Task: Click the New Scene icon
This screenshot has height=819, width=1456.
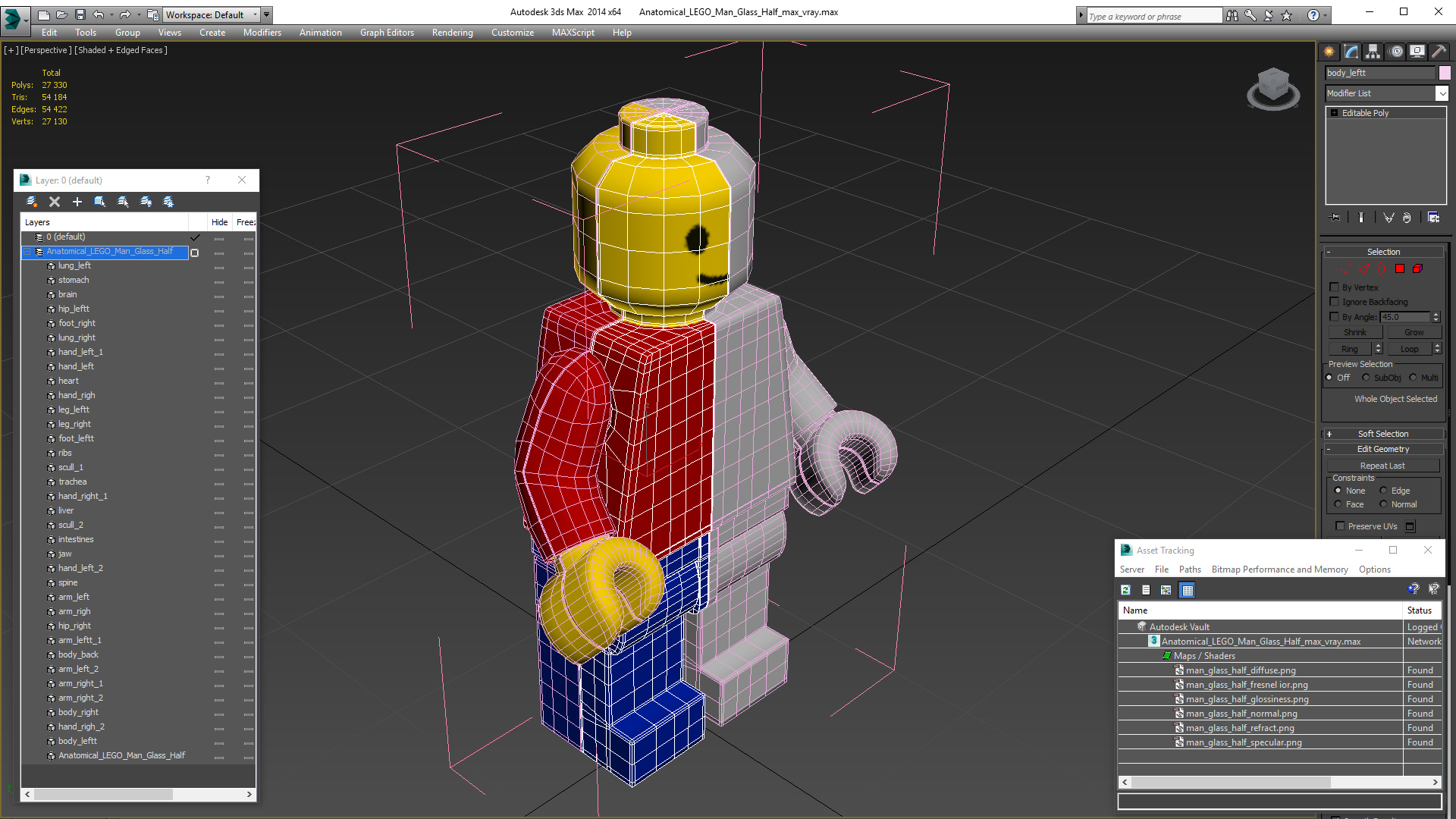Action: pyautogui.click(x=43, y=14)
